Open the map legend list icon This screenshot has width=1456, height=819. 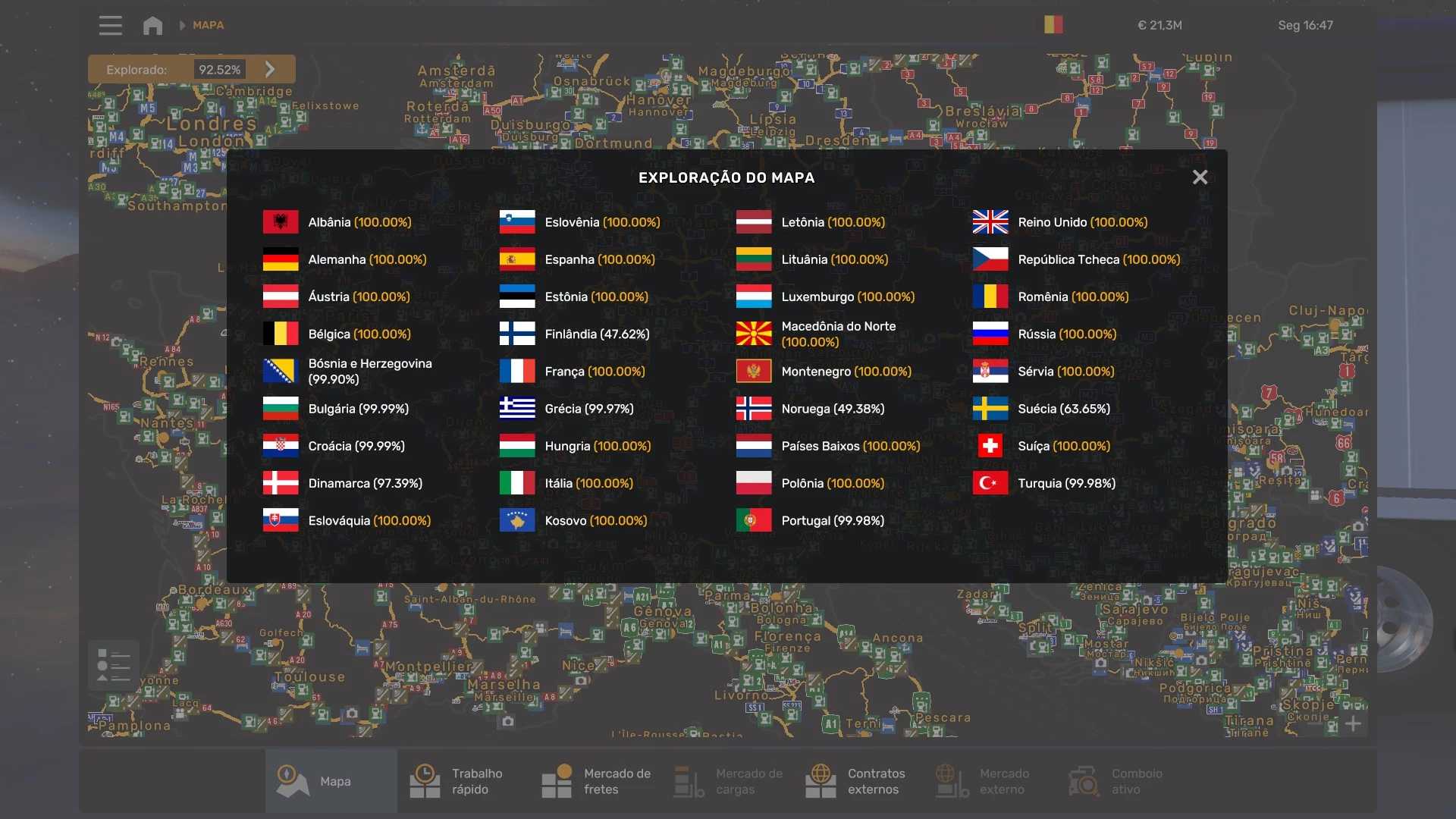(114, 665)
